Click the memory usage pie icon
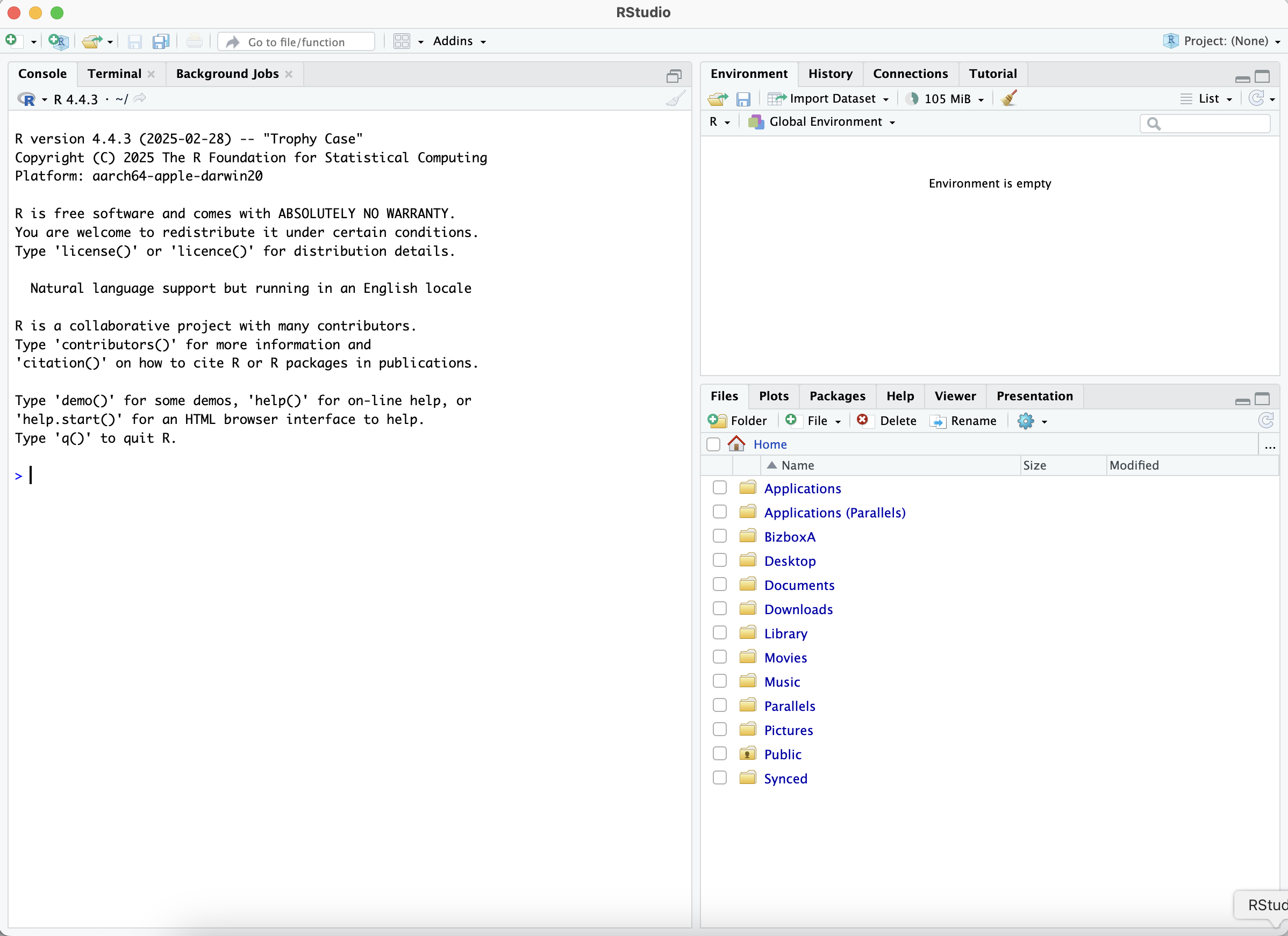1288x936 pixels. point(912,99)
